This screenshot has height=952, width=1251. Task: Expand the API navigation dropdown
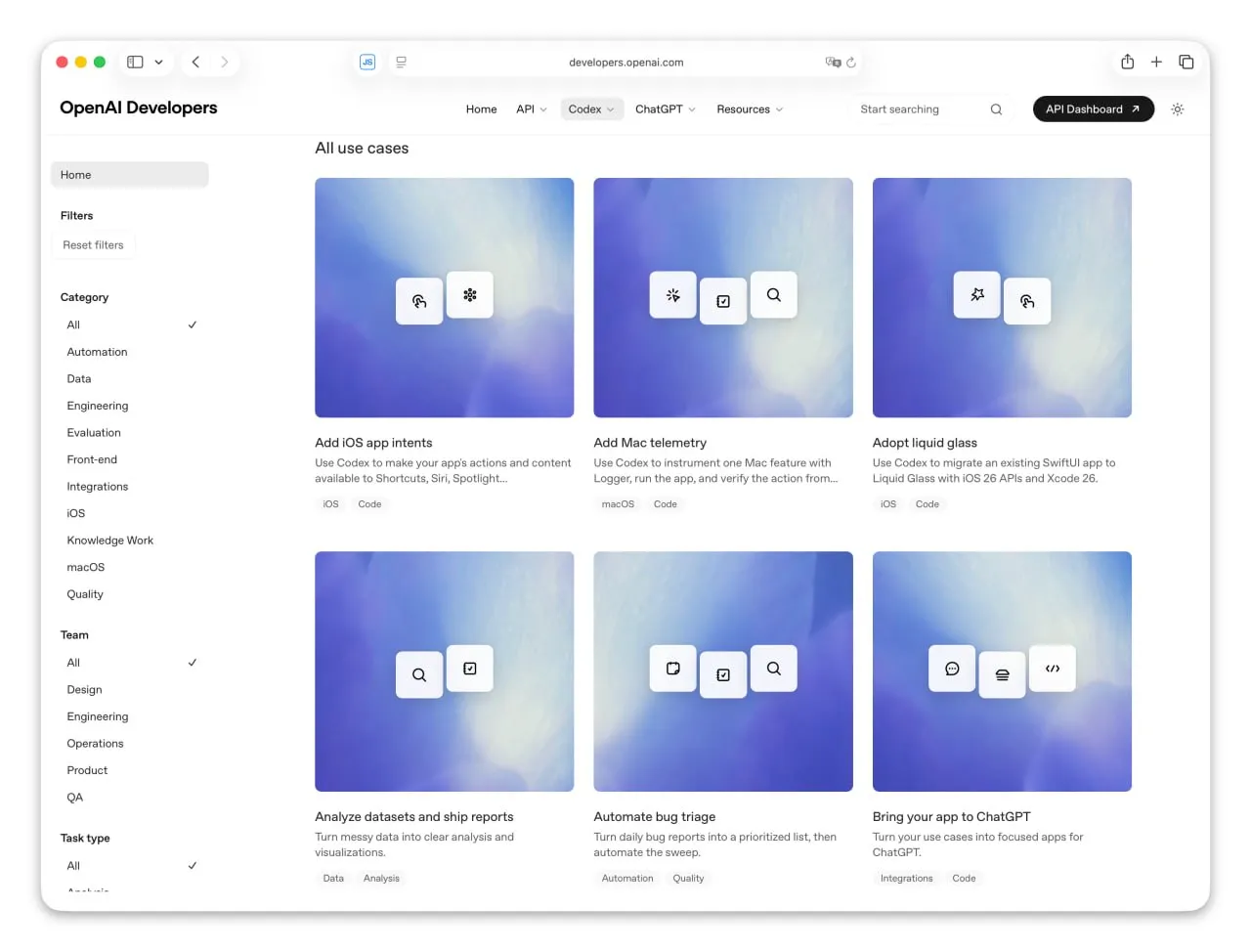tap(532, 109)
